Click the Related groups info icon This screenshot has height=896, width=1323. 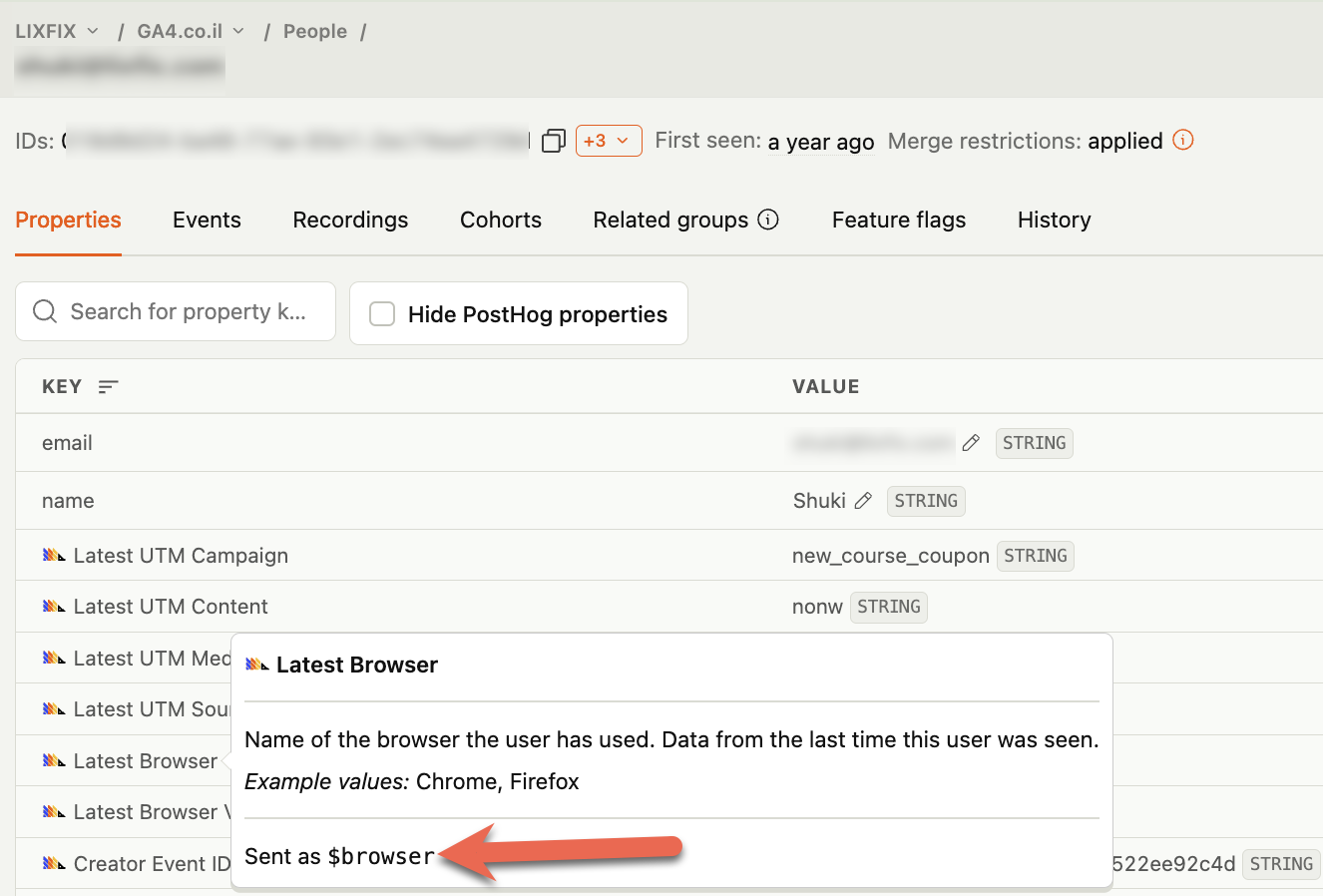click(x=768, y=220)
